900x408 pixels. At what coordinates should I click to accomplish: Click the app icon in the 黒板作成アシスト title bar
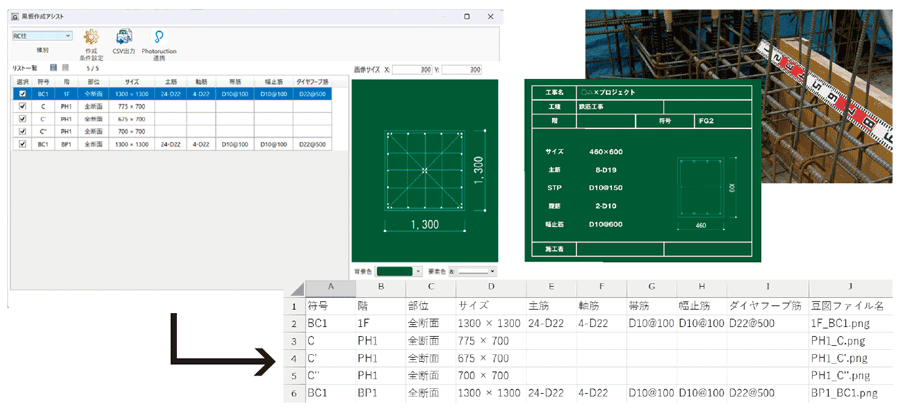coord(15,17)
